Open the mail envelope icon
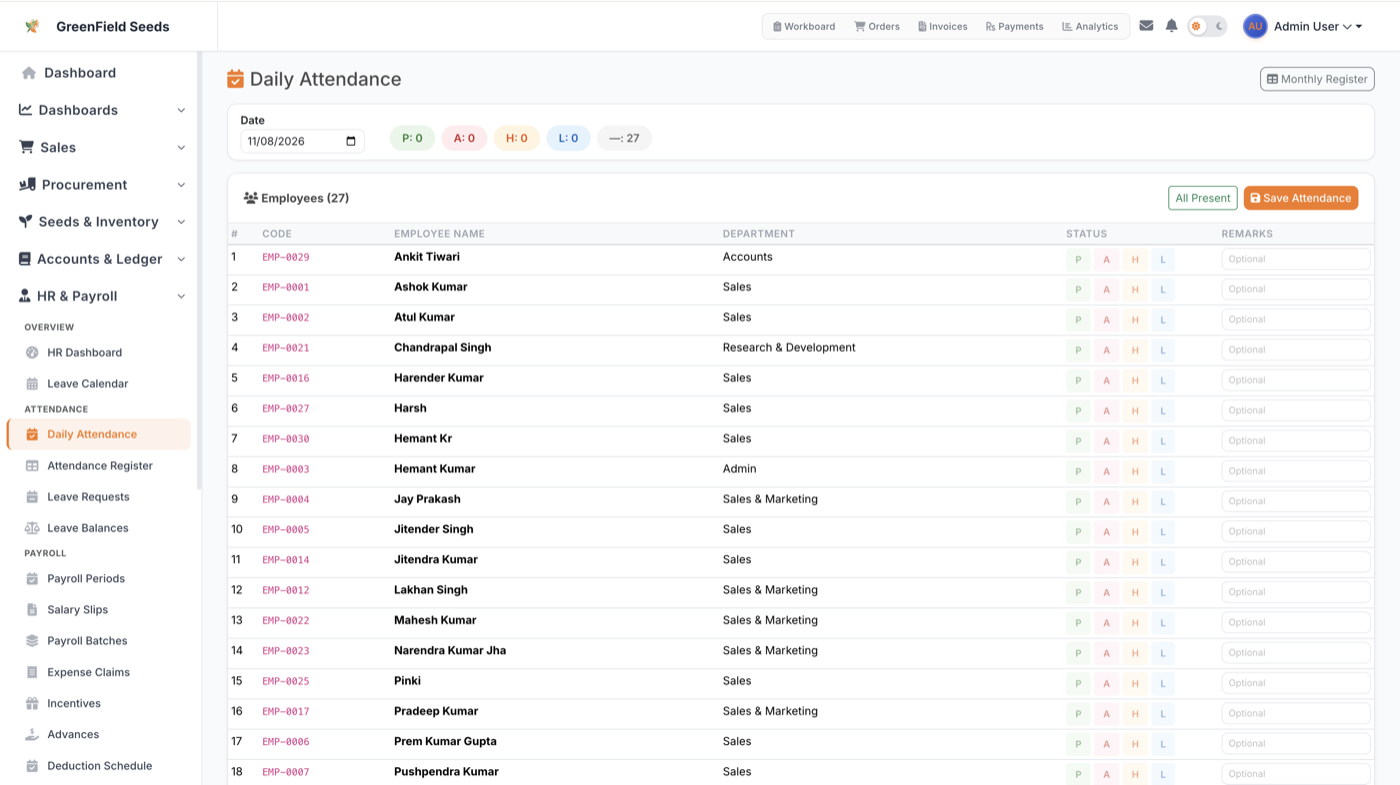 click(1146, 26)
